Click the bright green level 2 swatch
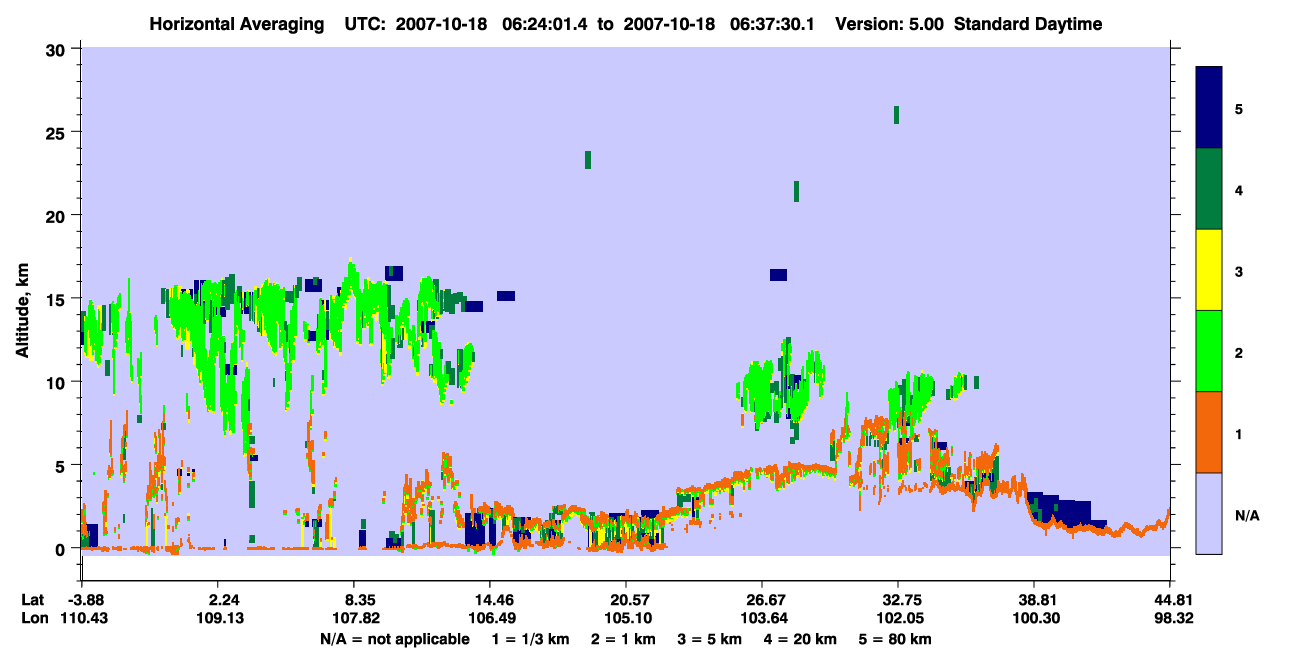The width and height of the screenshot is (1300, 667). pos(1209,351)
